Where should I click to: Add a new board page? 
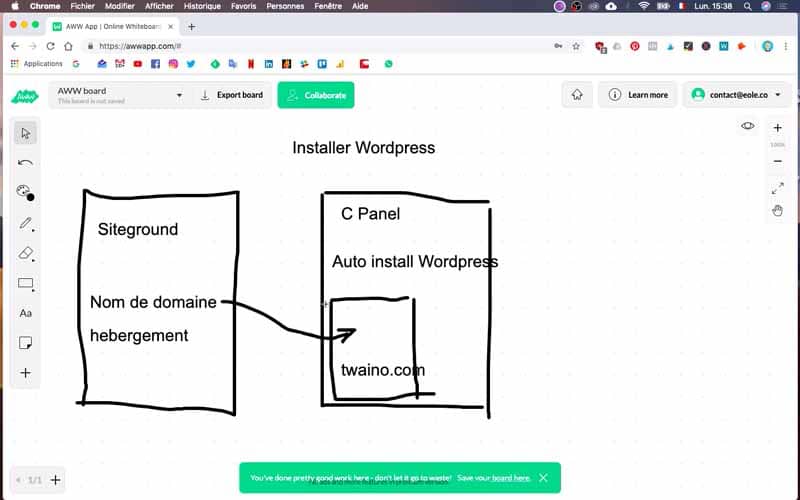(x=56, y=480)
